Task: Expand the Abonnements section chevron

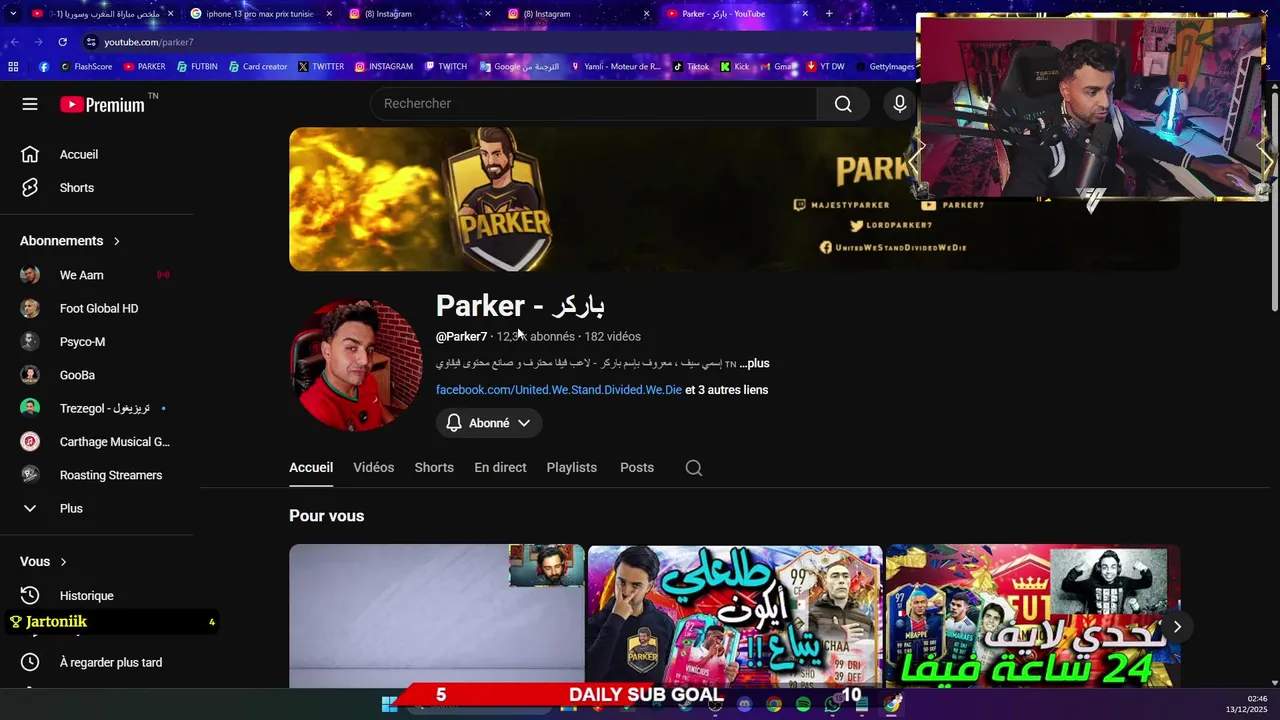Action: [117, 241]
